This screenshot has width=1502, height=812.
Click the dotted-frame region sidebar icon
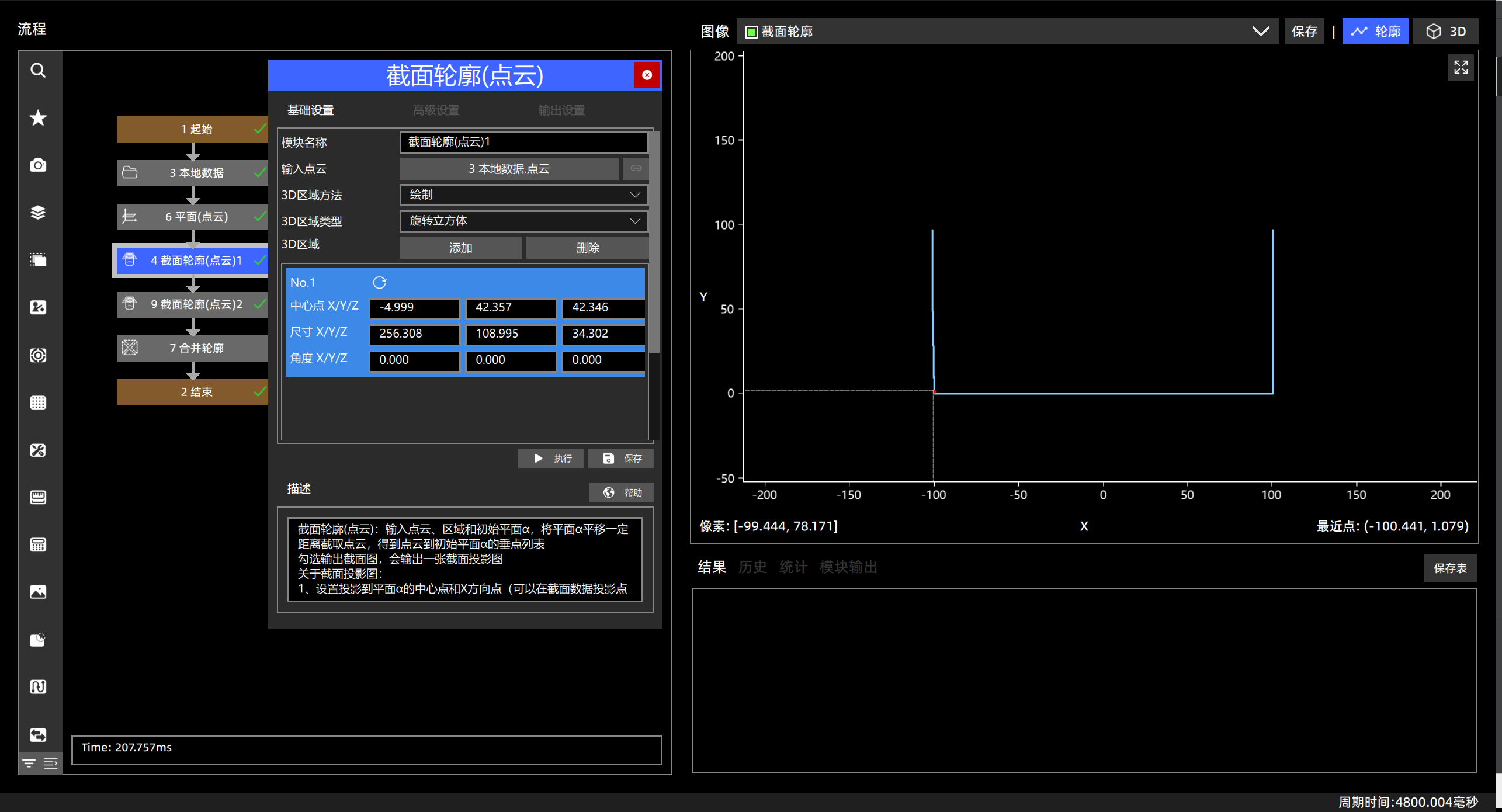38,260
